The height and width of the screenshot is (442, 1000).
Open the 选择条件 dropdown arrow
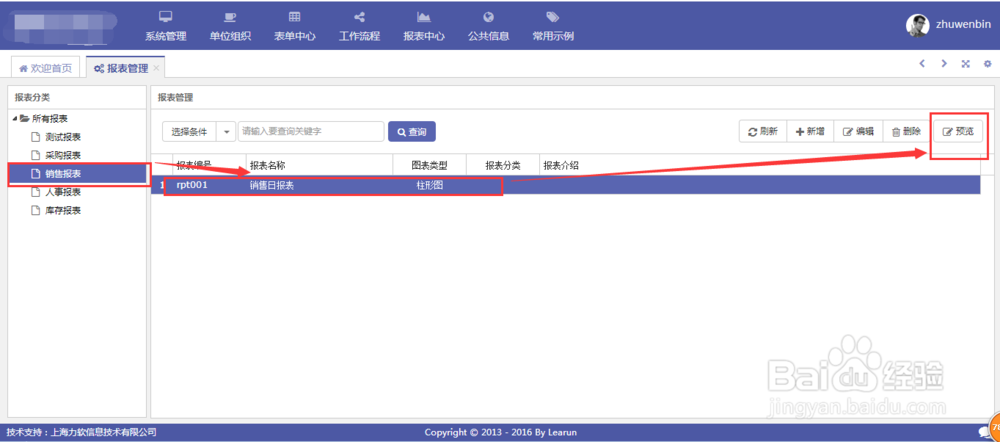point(226,131)
